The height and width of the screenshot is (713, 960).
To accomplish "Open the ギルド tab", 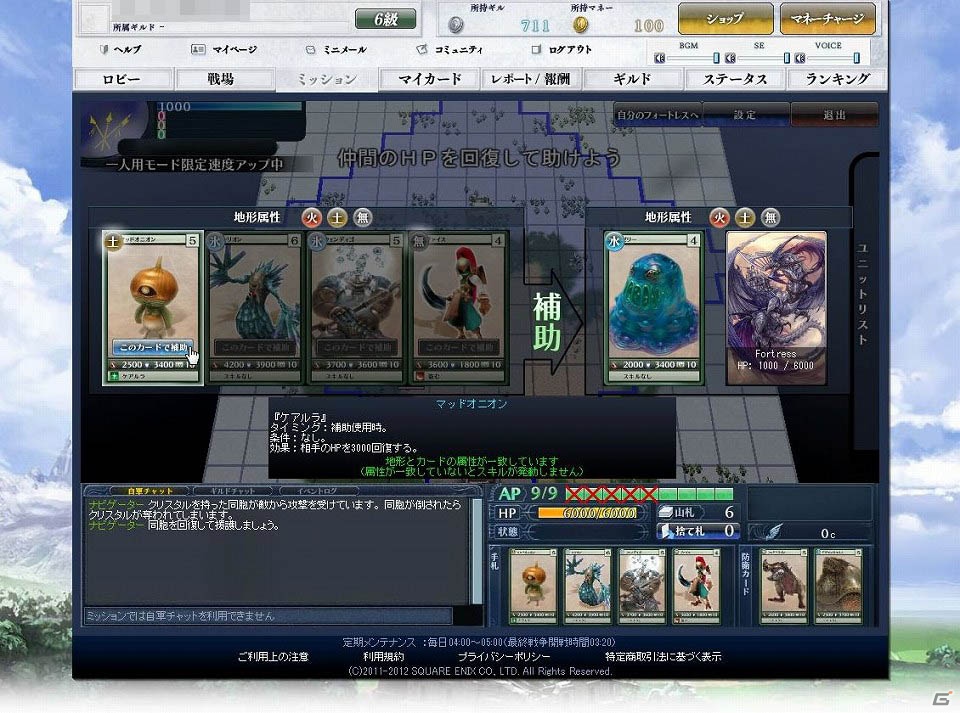I will (632, 80).
